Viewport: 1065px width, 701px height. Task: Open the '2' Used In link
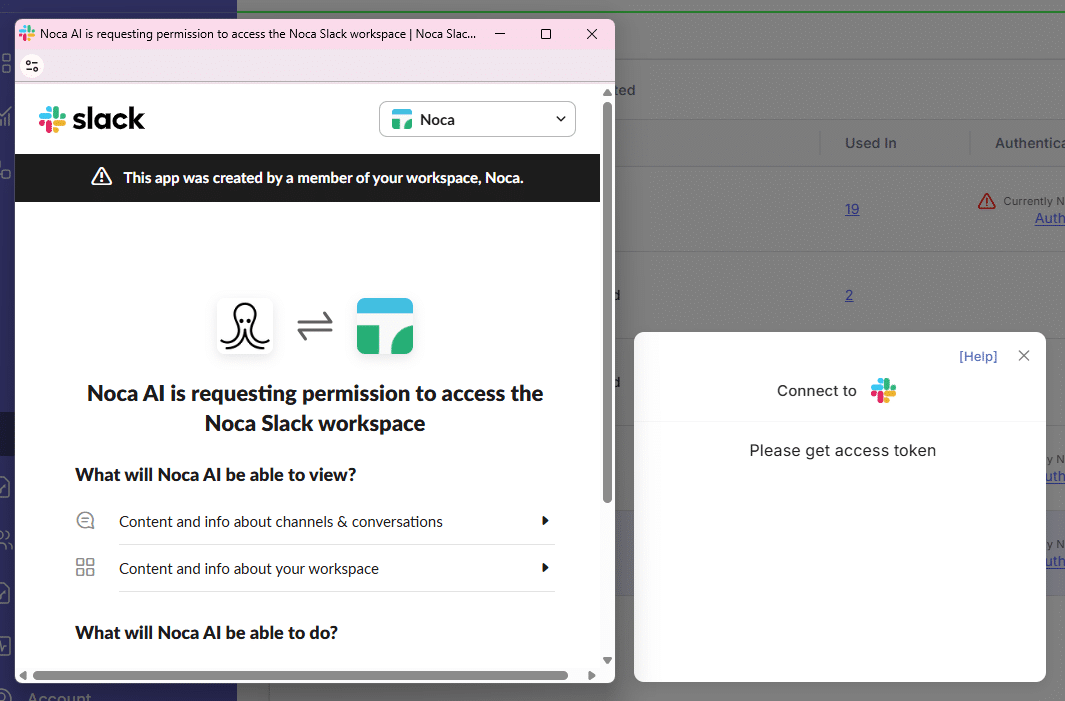(849, 295)
